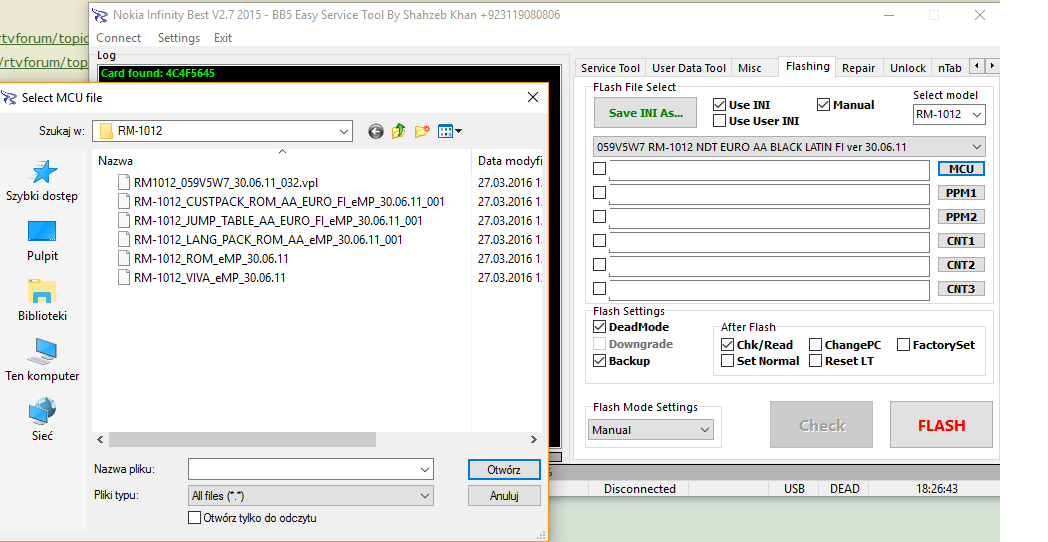
Task: Enable Use User INI checkbox
Action: coord(719,121)
